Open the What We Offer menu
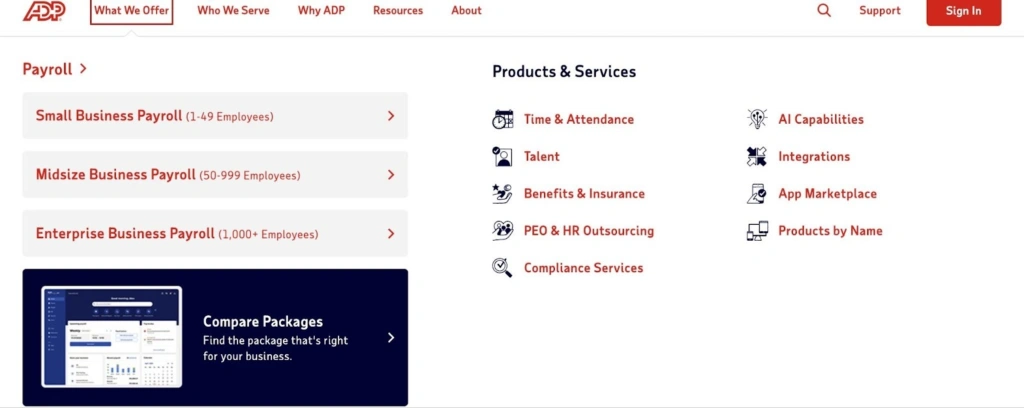Viewport: 1024px width, 408px height. coord(131,11)
